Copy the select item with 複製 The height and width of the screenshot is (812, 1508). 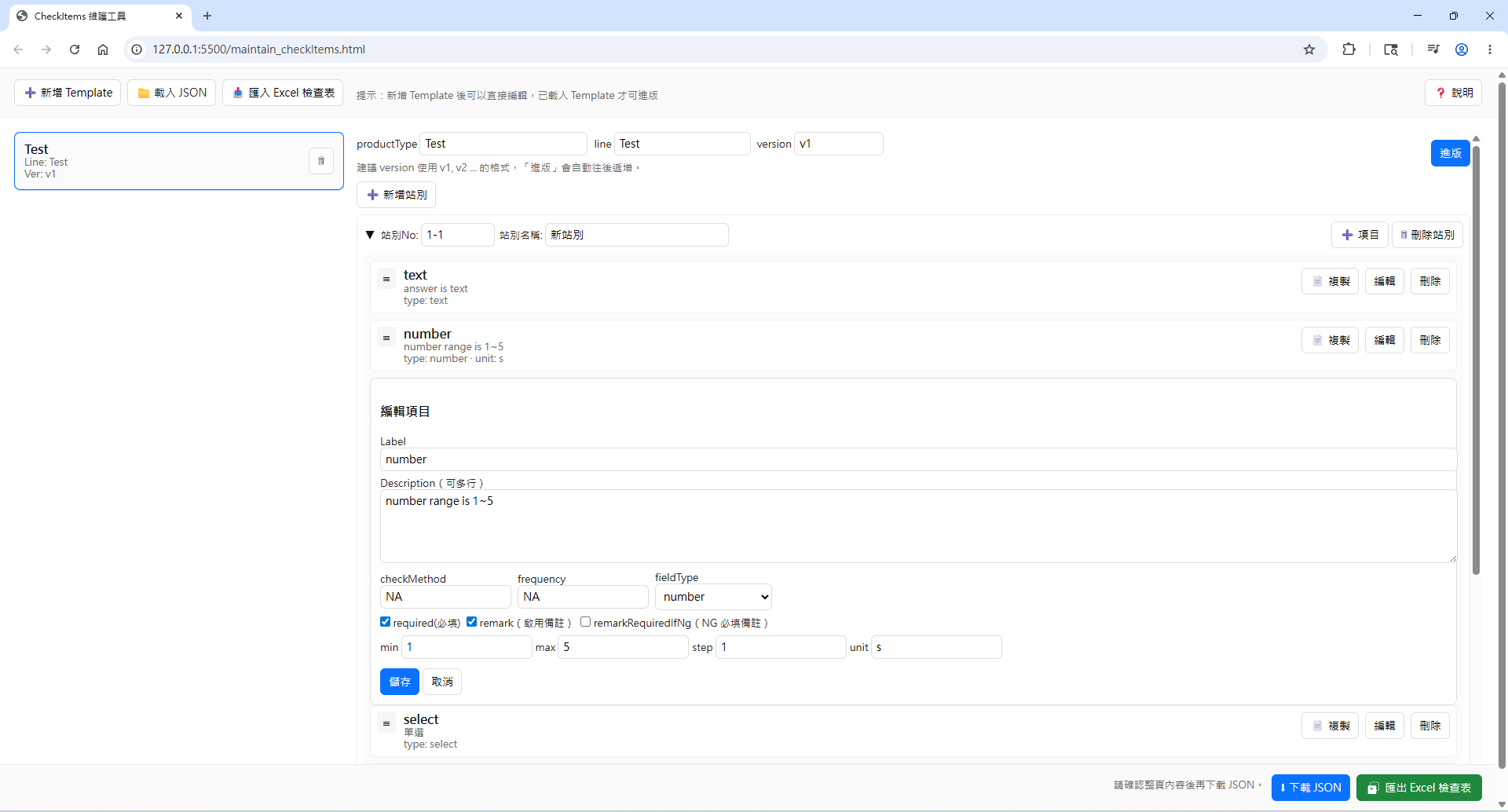[1330, 726]
